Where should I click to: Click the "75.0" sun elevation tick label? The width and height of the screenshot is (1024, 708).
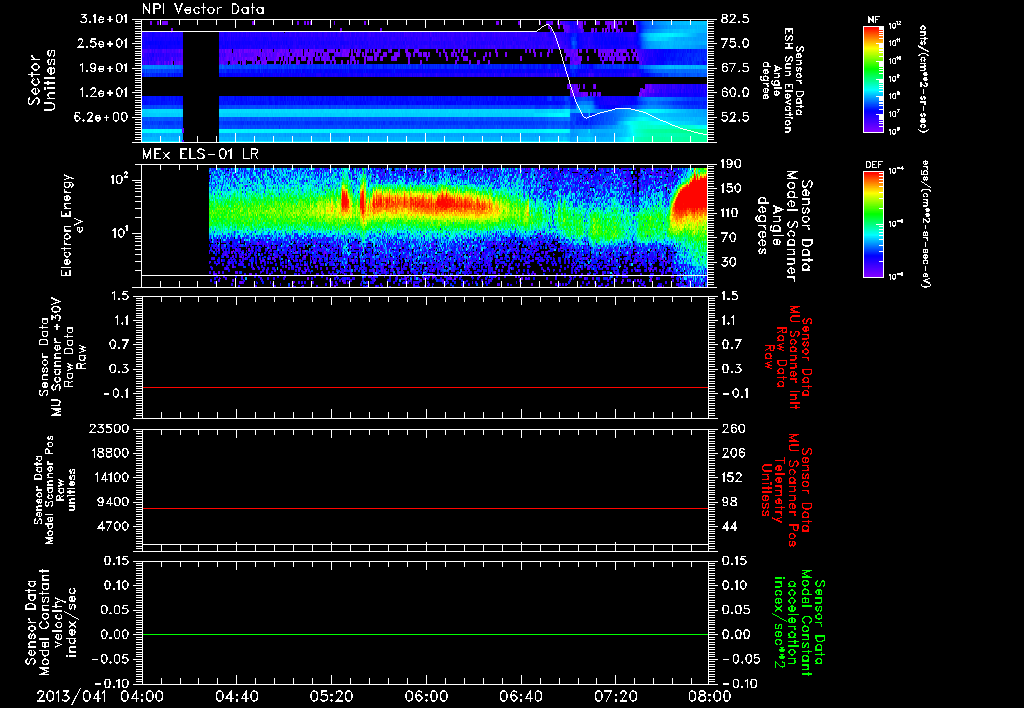point(736,43)
